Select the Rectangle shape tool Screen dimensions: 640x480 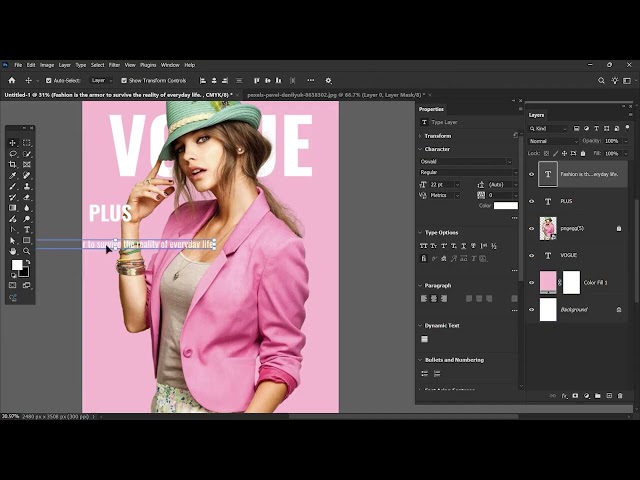tap(27, 240)
